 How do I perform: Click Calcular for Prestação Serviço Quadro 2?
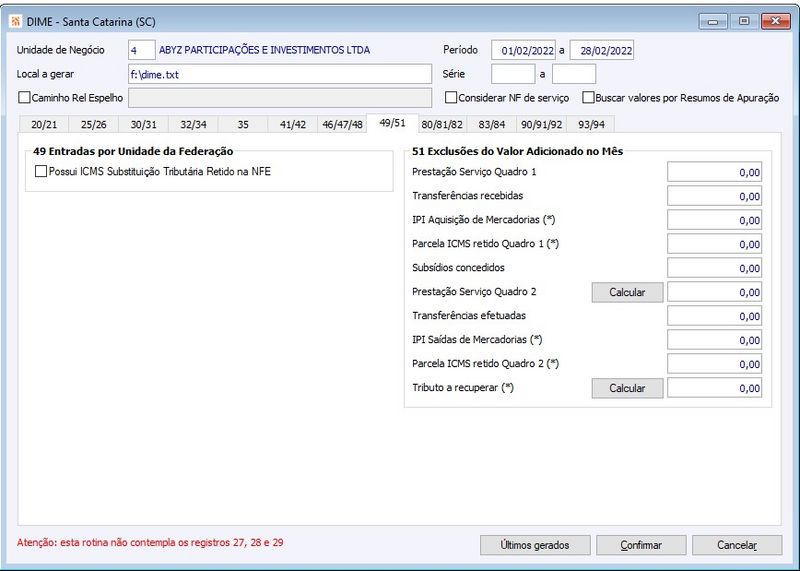point(627,292)
